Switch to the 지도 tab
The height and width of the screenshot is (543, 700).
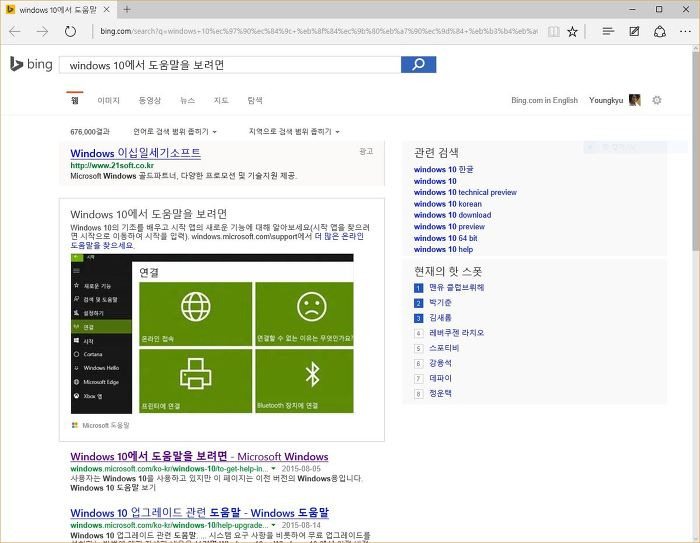(x=221, y=100)
